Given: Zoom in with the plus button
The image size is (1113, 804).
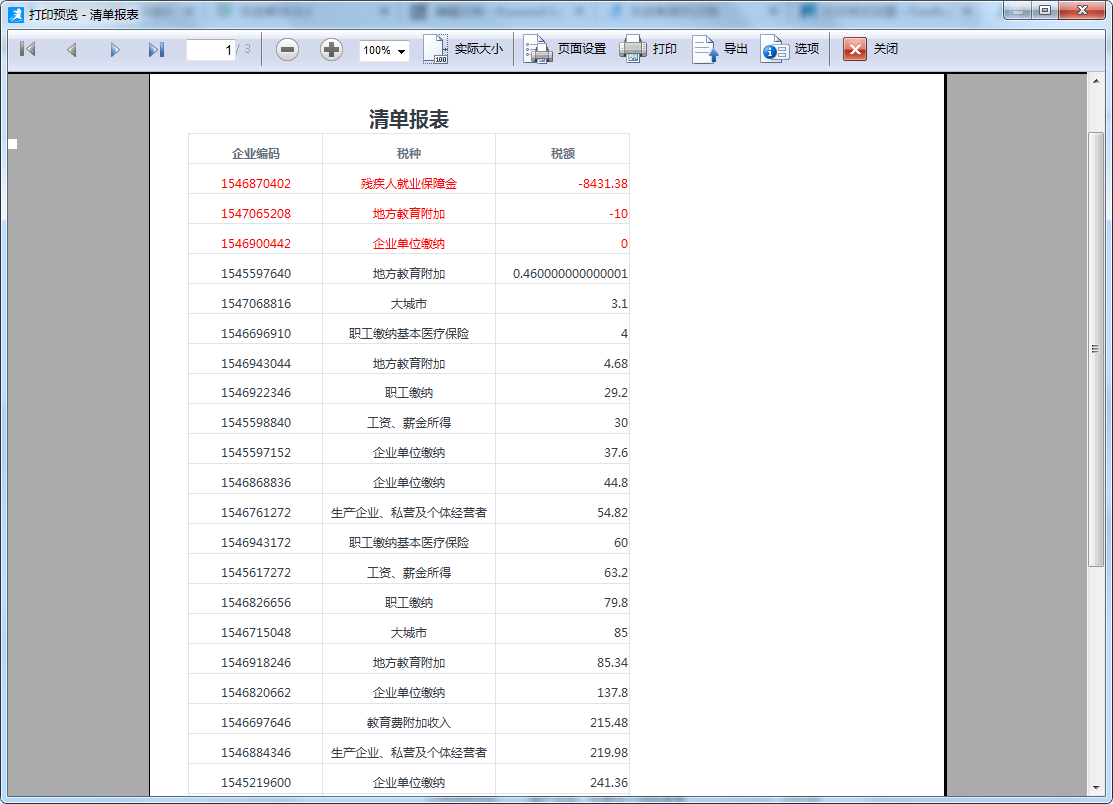Looking at the screenshot, I should point(331,49).
